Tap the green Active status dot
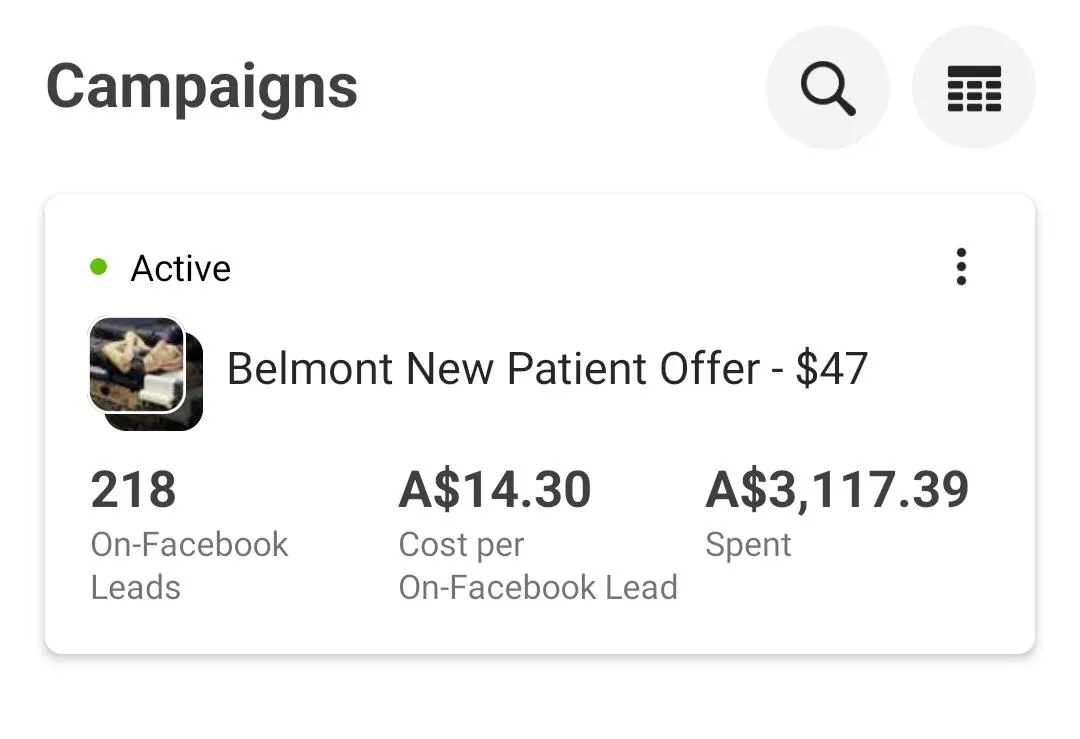Screen dimensions: 1080x739 coord(98,267)
